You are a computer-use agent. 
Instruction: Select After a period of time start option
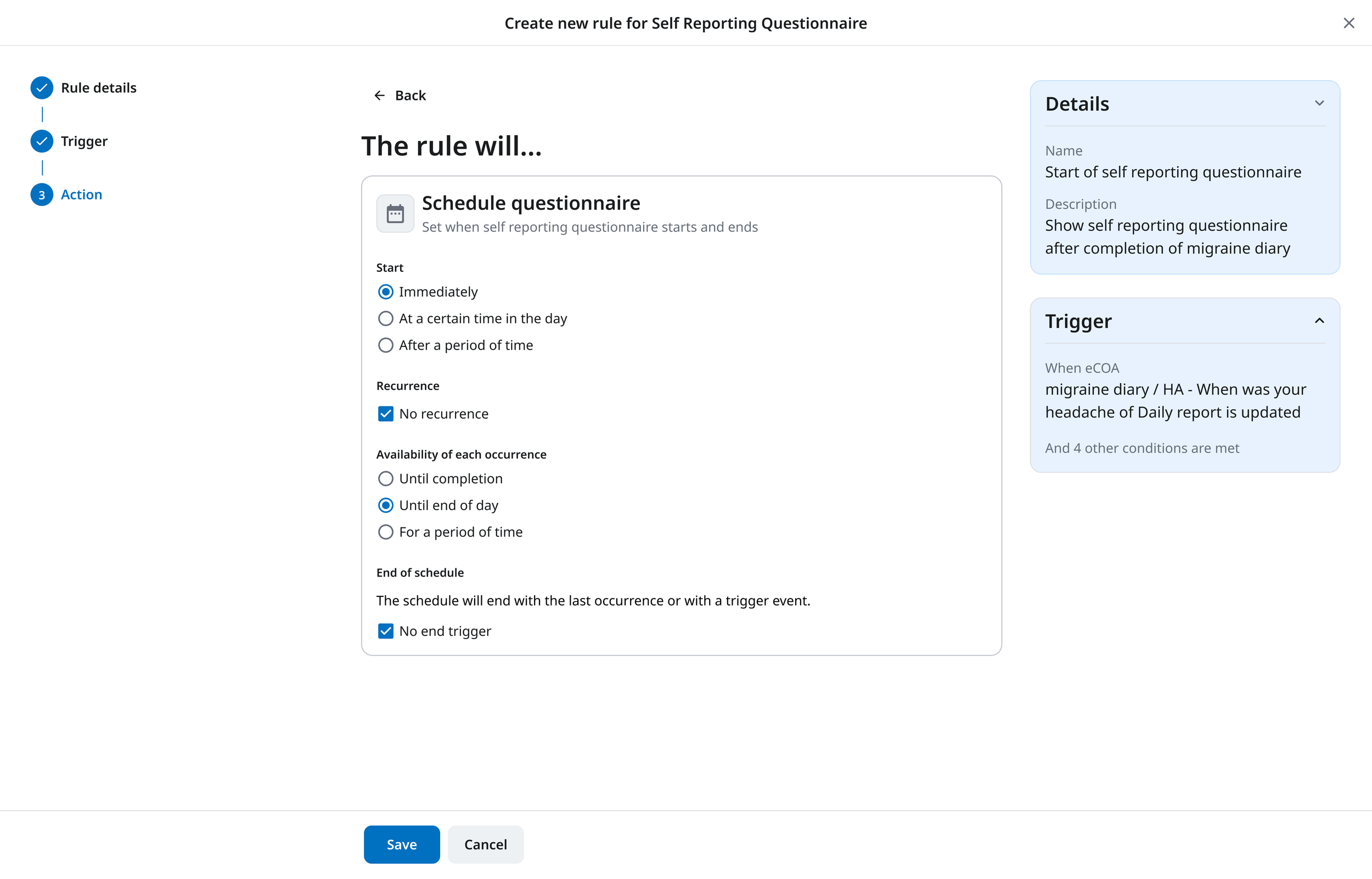386,345
